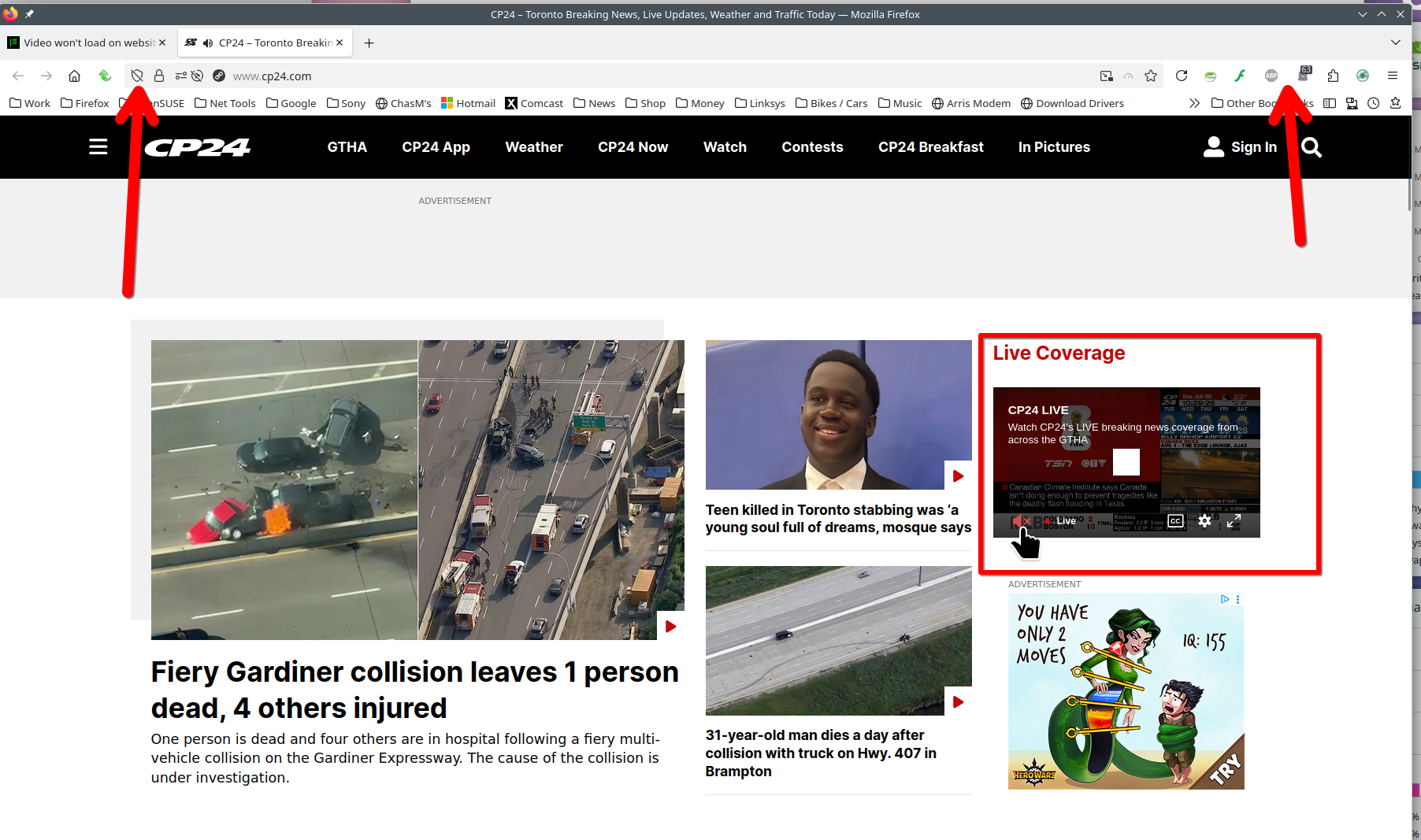Open the News bookmarks folder

(x=595, y=103)
